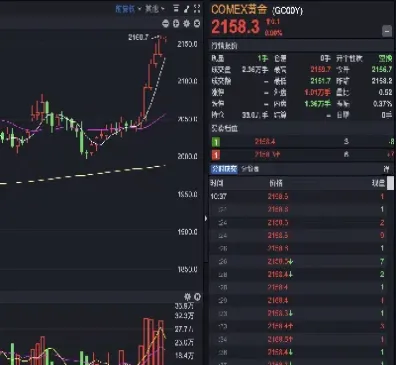Expand the blue price-adjustment dropdown above chart
Viewport: 396px width, 365px height.
pos(128,9)
